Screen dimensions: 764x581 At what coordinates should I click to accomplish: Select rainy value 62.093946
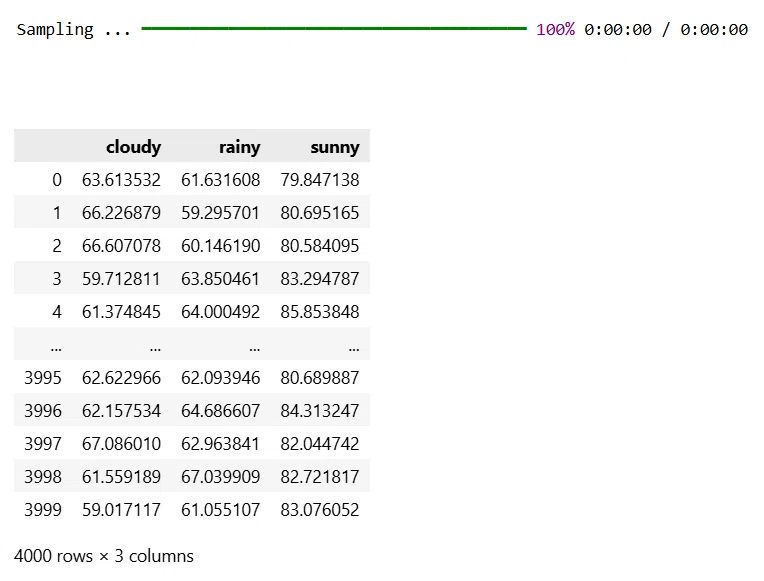pyautogui.click(x=221, y=378)
